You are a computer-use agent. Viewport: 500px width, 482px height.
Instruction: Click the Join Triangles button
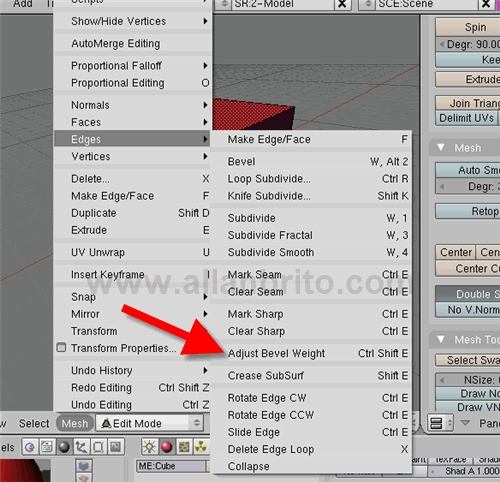(468, 103)
